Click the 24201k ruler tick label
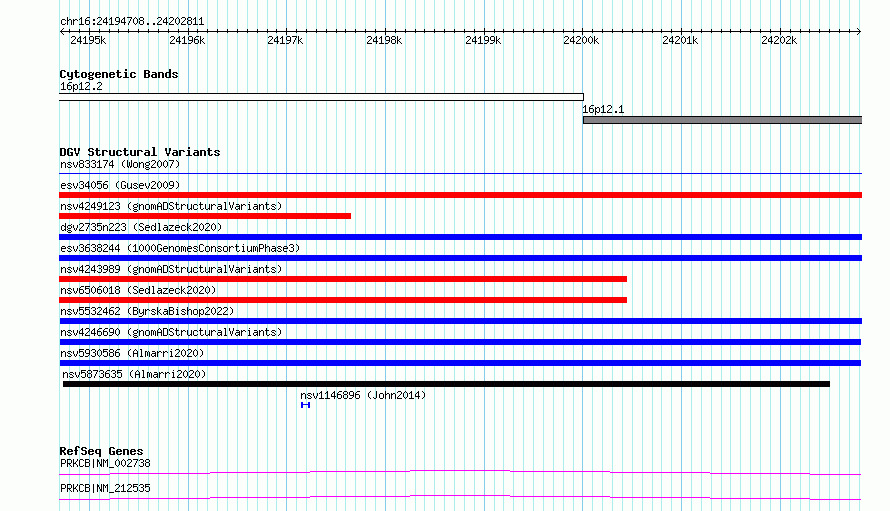Viewport: 890px width, 511px height. coord(680,40)
